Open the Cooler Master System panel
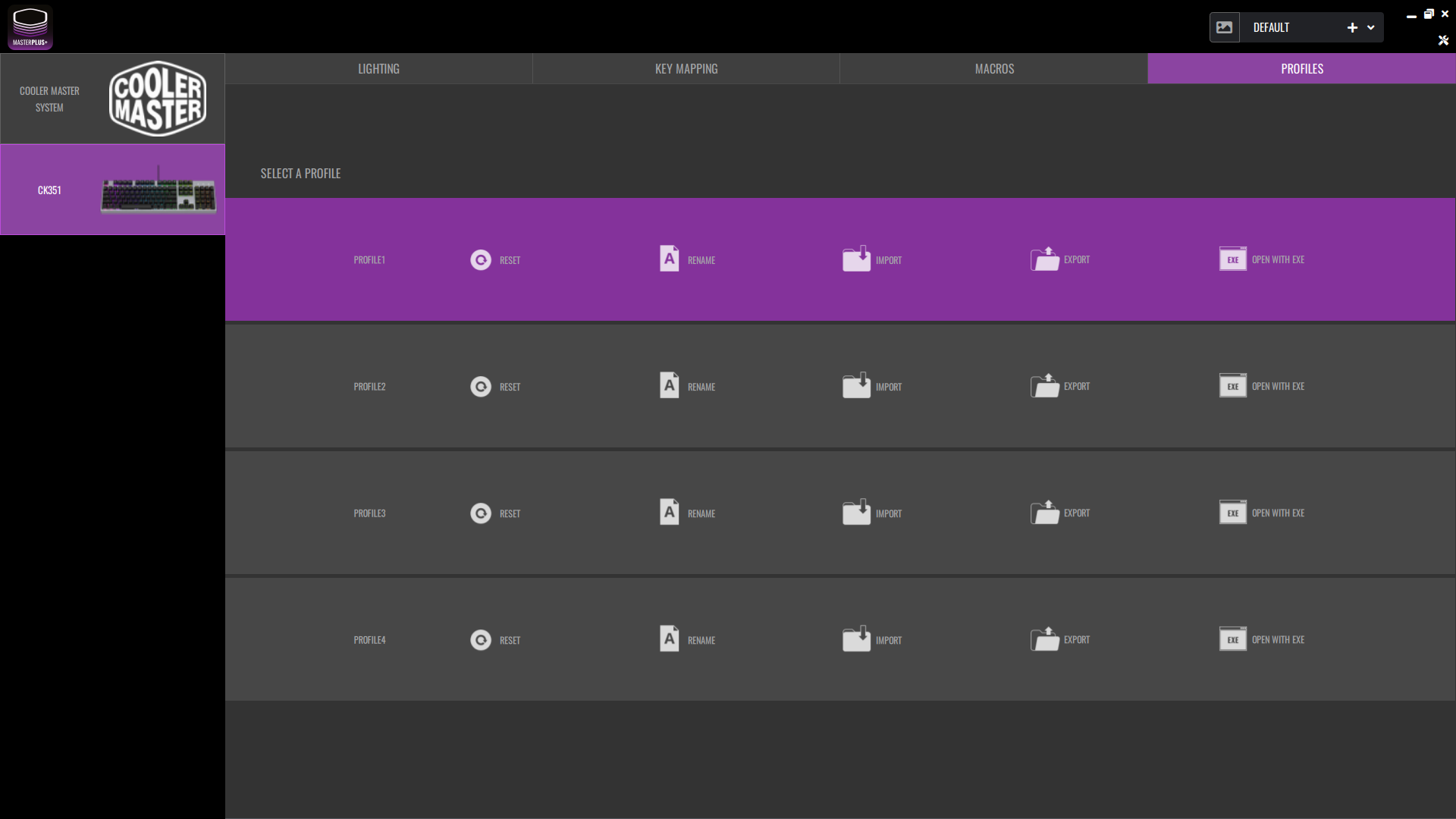This screenshot has width=1456, height=819. tap(112, 99)
